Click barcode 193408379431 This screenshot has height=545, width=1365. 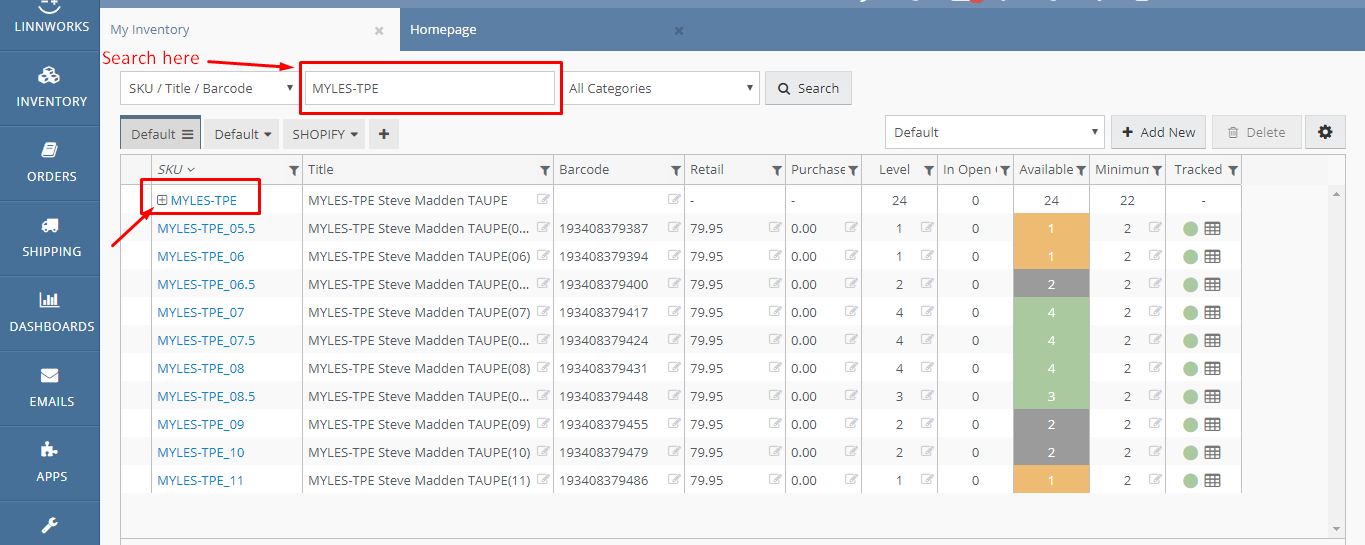pyautogui.click(x=603, y=368)
